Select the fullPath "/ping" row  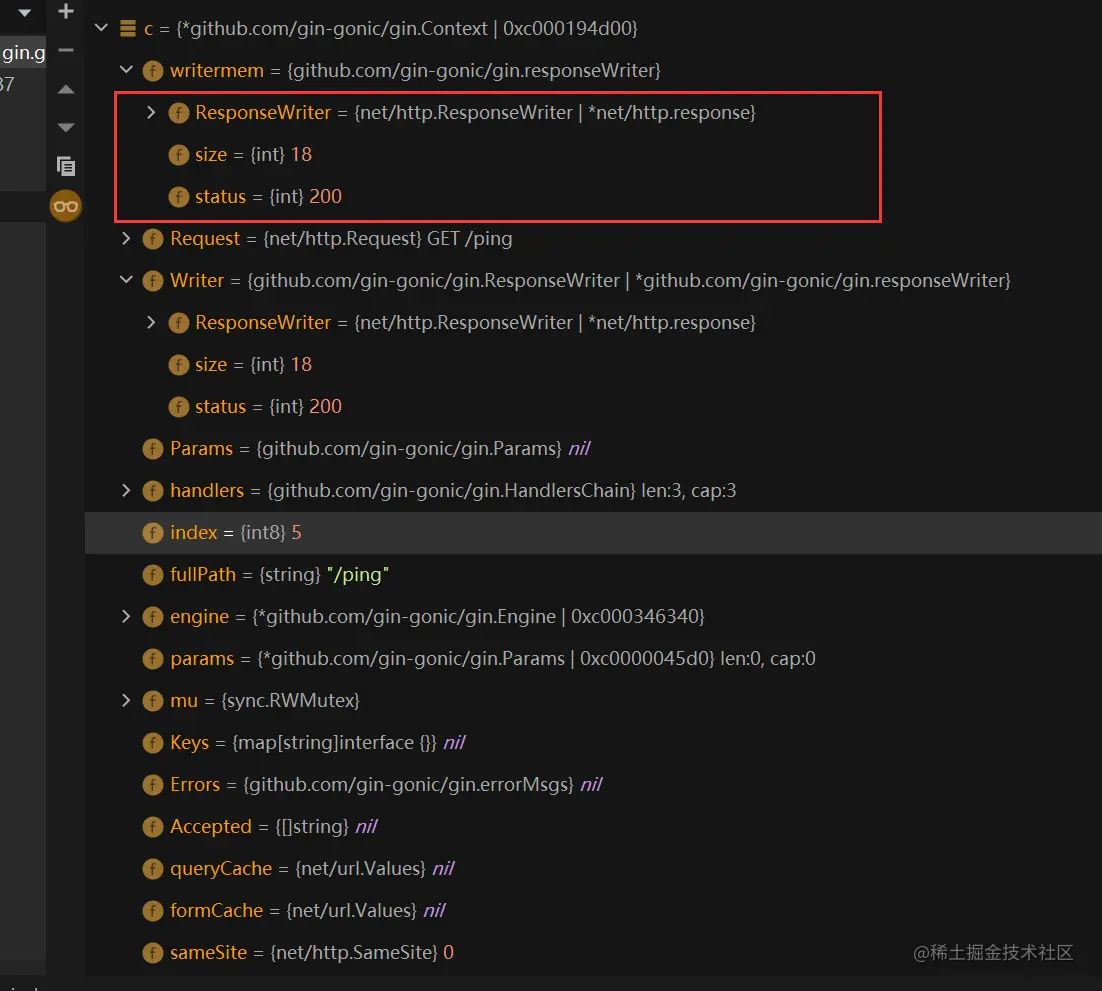pyautogui.click(x=593, y=575)
